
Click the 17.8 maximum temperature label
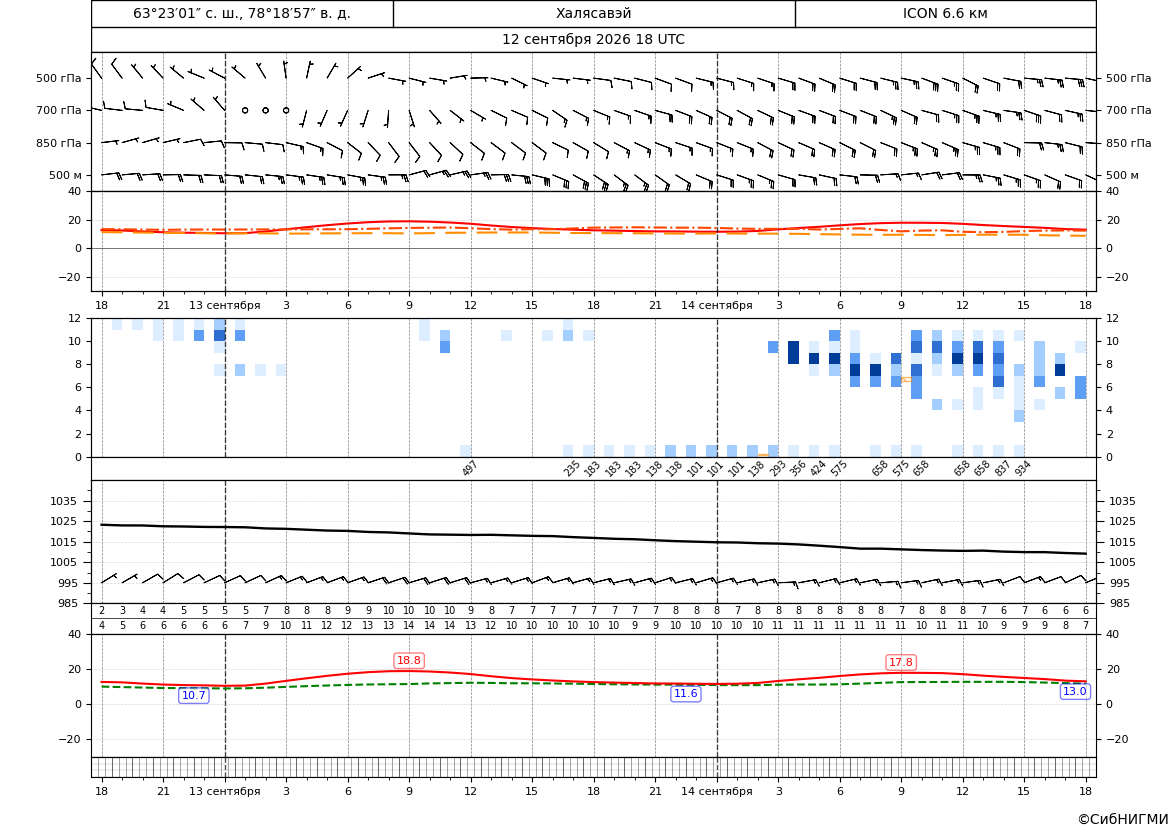[901, 662]
